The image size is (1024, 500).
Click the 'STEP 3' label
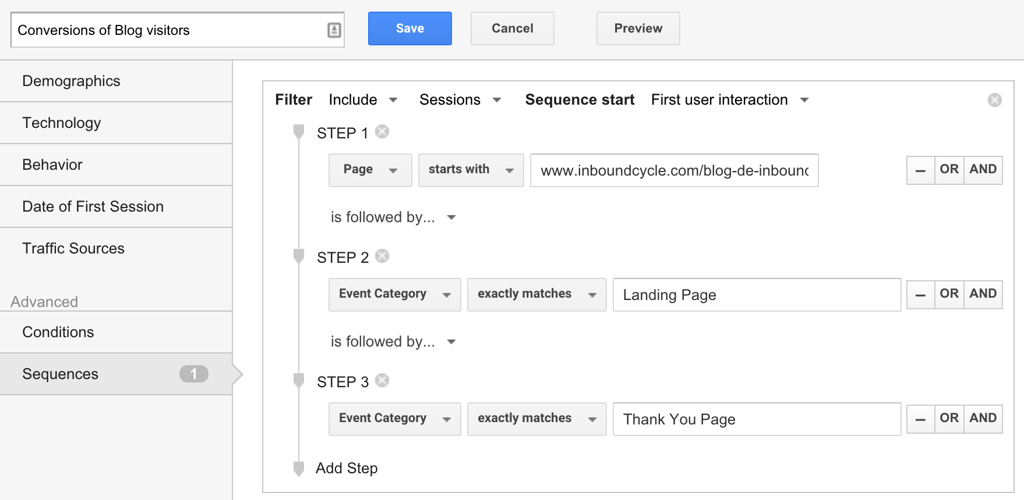pyautogui.click(x=342, y=382)
